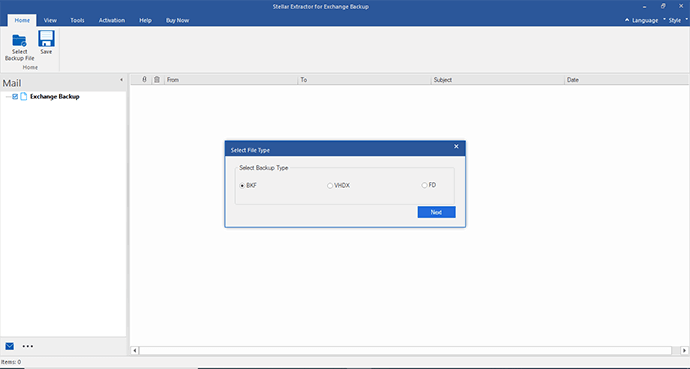690x369 pixels.
Task: Sort by the Date column header
Action: pos(626,80)
